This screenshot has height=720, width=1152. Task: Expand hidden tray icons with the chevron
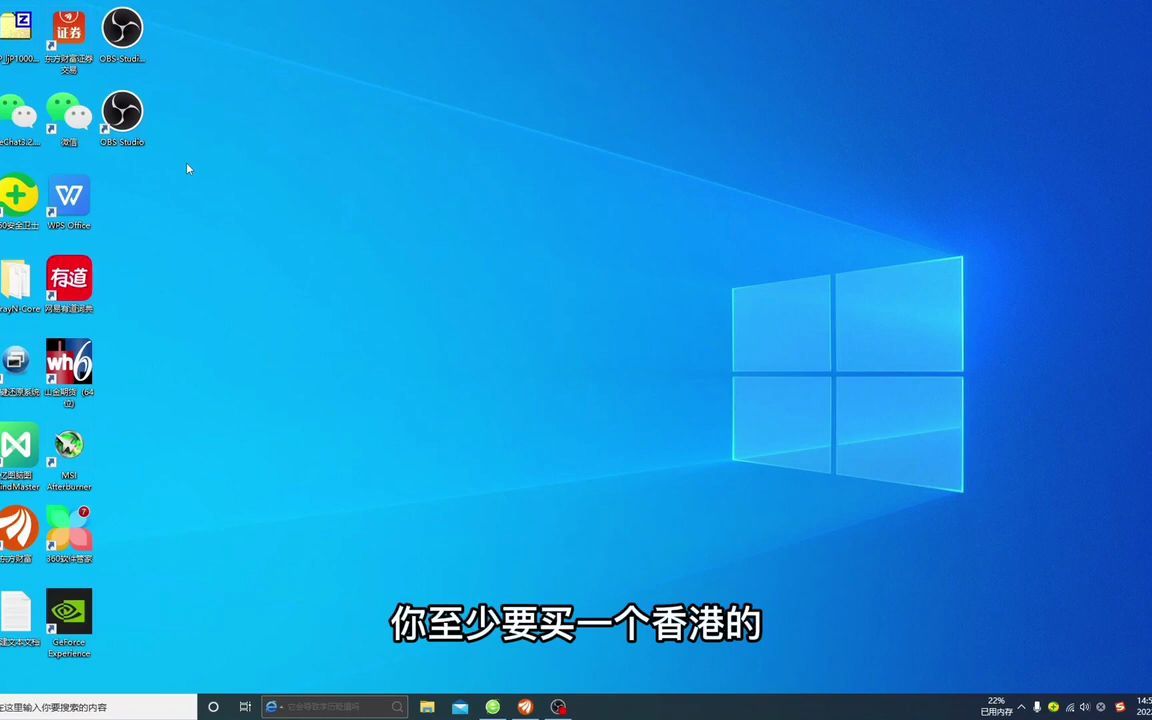point(1021,707)
